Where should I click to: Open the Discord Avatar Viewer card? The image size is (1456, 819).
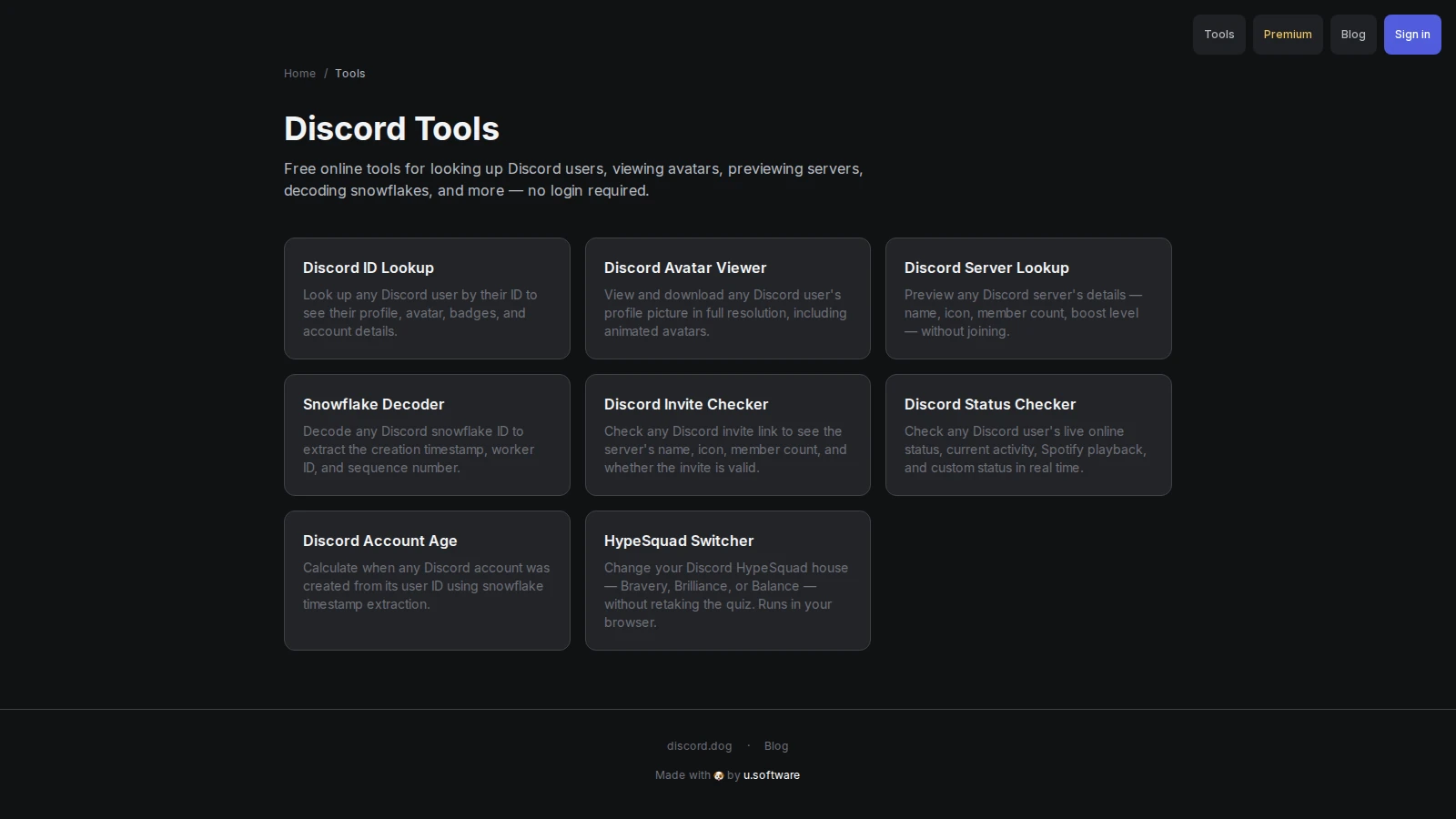[x=728, y=298]
